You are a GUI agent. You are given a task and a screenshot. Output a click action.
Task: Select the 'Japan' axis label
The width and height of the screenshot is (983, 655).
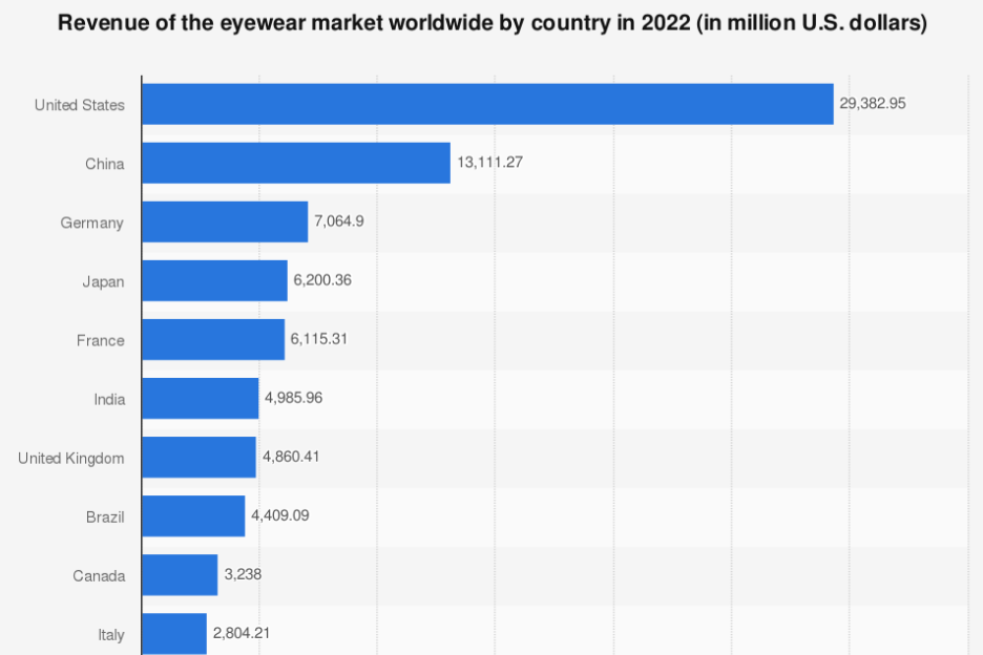coord(103,282)
